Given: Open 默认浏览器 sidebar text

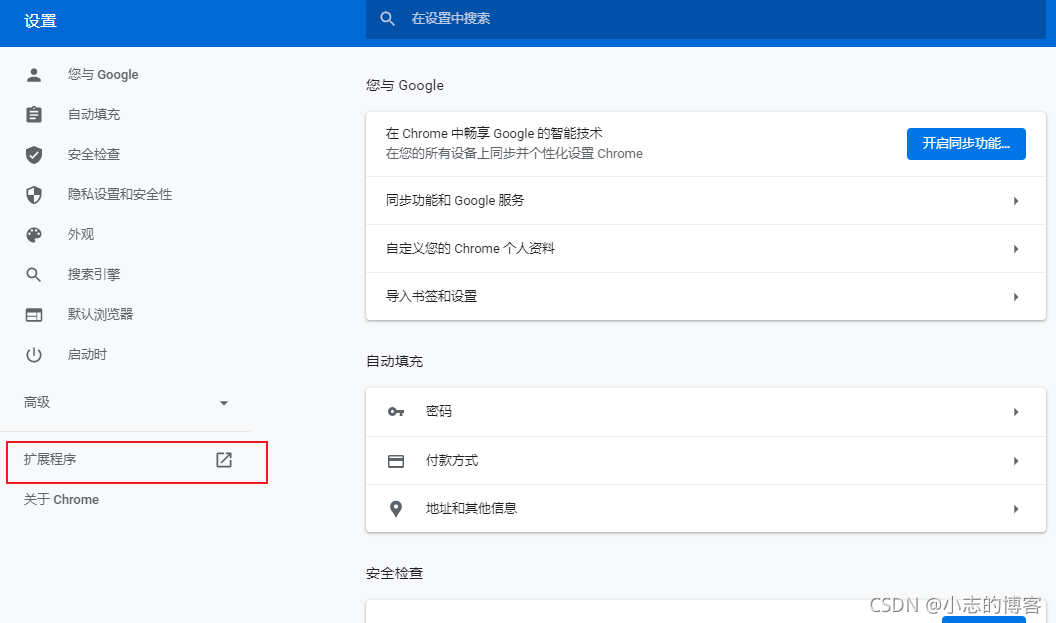Looking at the screenshot, I should click(x=100, y=315).
